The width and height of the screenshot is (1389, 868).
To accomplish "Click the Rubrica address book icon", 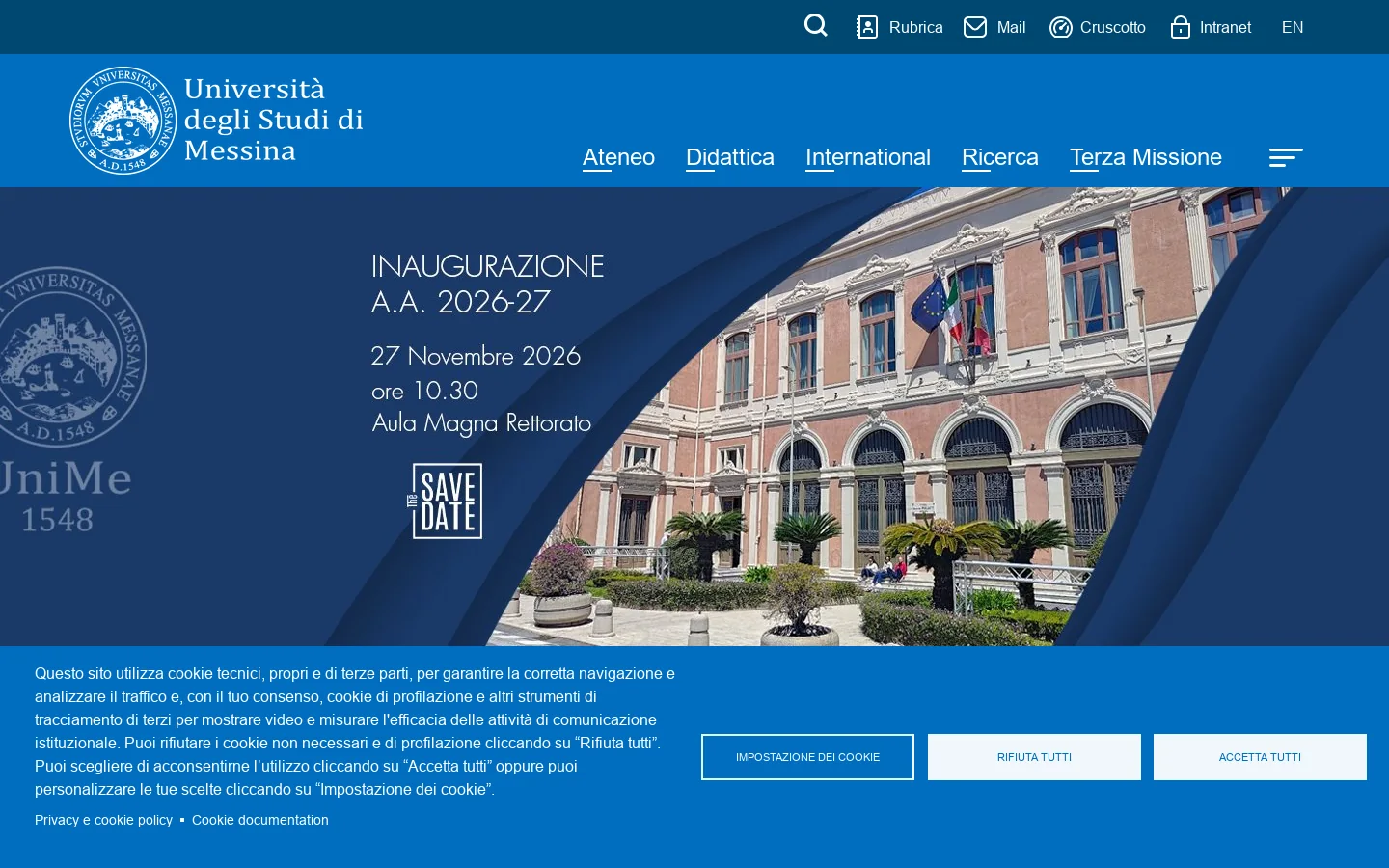I will [867, 27].
